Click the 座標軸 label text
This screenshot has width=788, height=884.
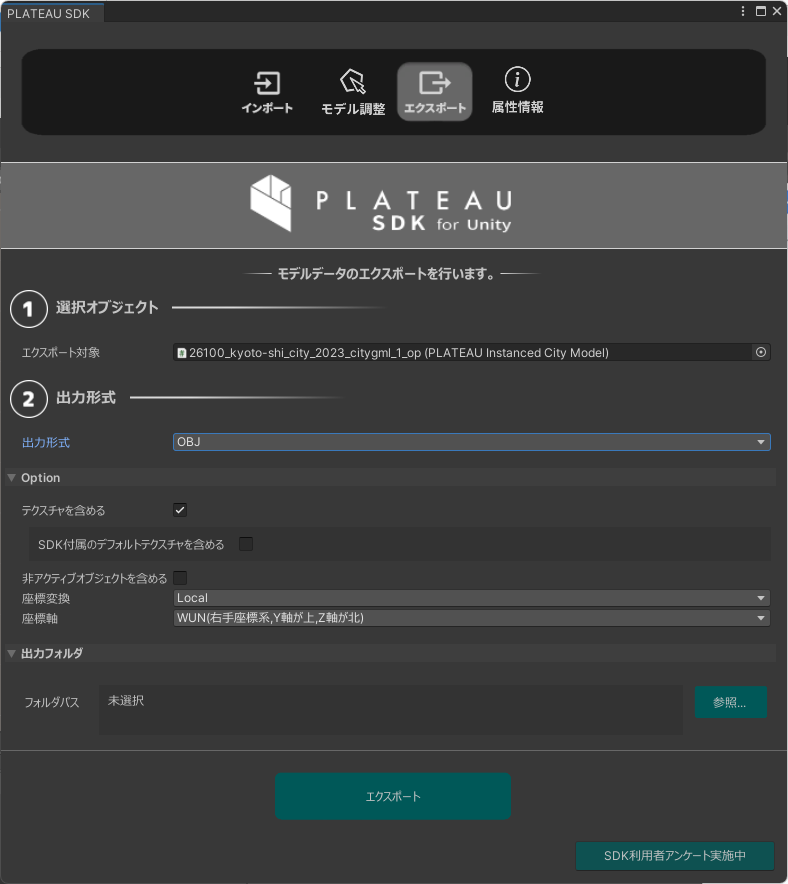[39, 618]
